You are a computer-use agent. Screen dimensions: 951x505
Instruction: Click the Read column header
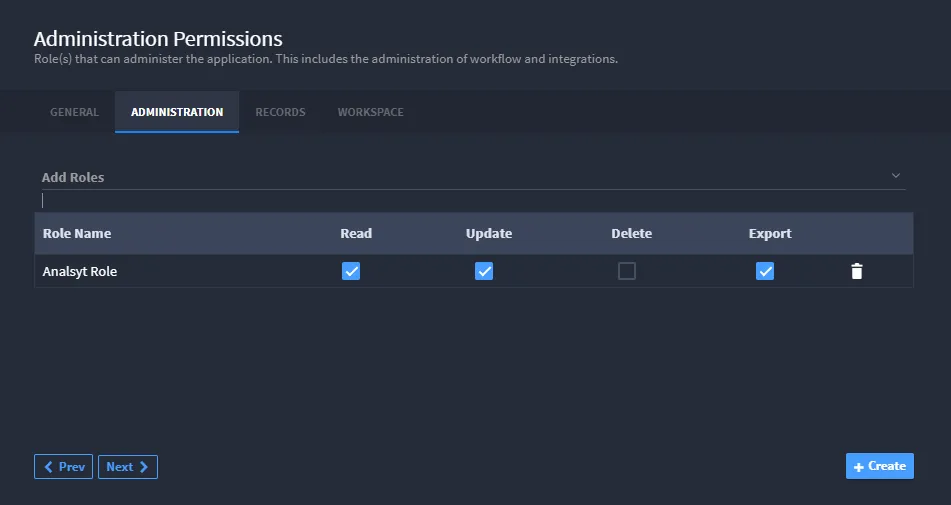[x=356, y=233]
